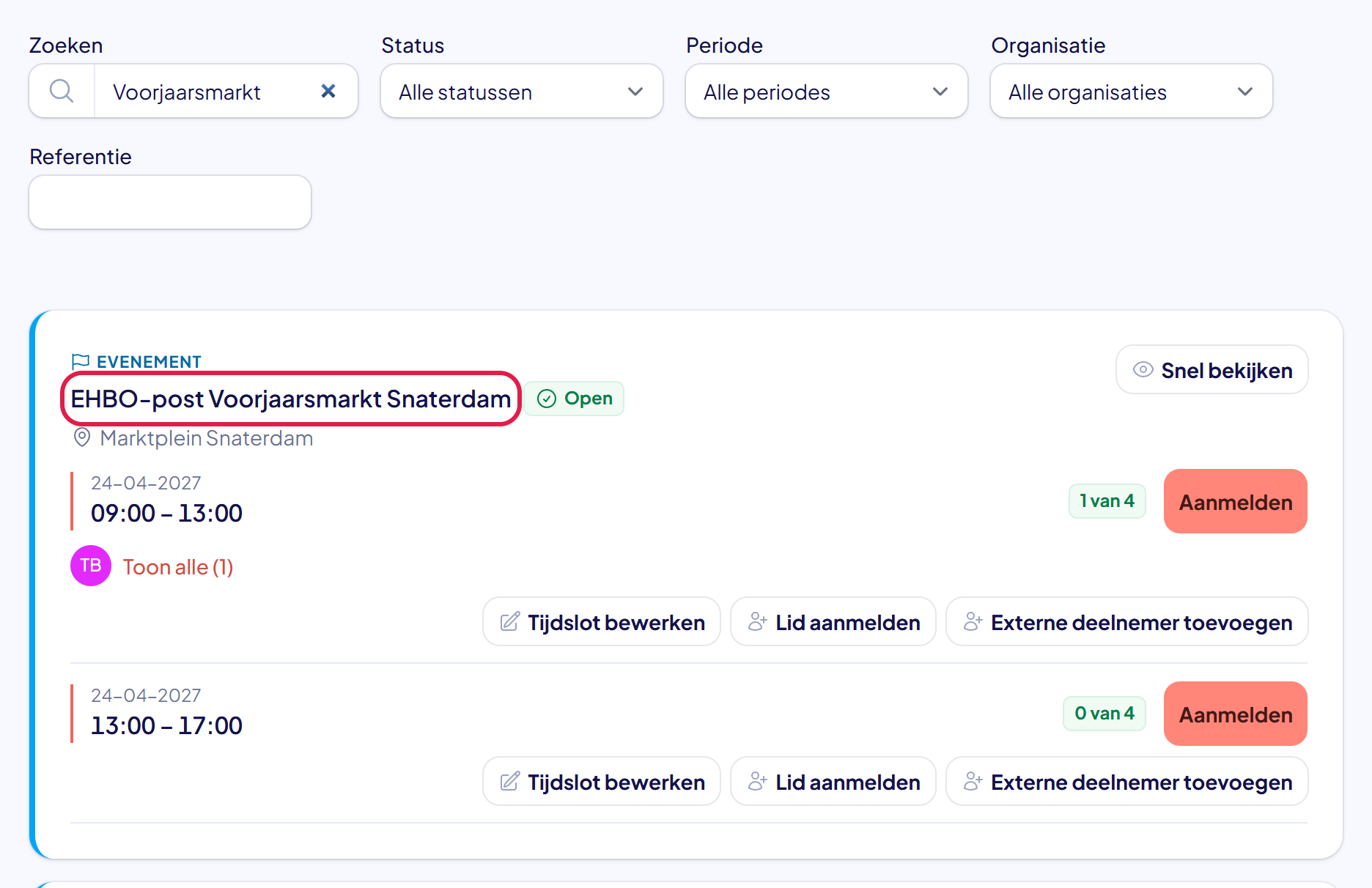Clear the Voorjaarsmarkt search text
Image resolution: width=1372 pixels, height=888 pixels.
328,91
